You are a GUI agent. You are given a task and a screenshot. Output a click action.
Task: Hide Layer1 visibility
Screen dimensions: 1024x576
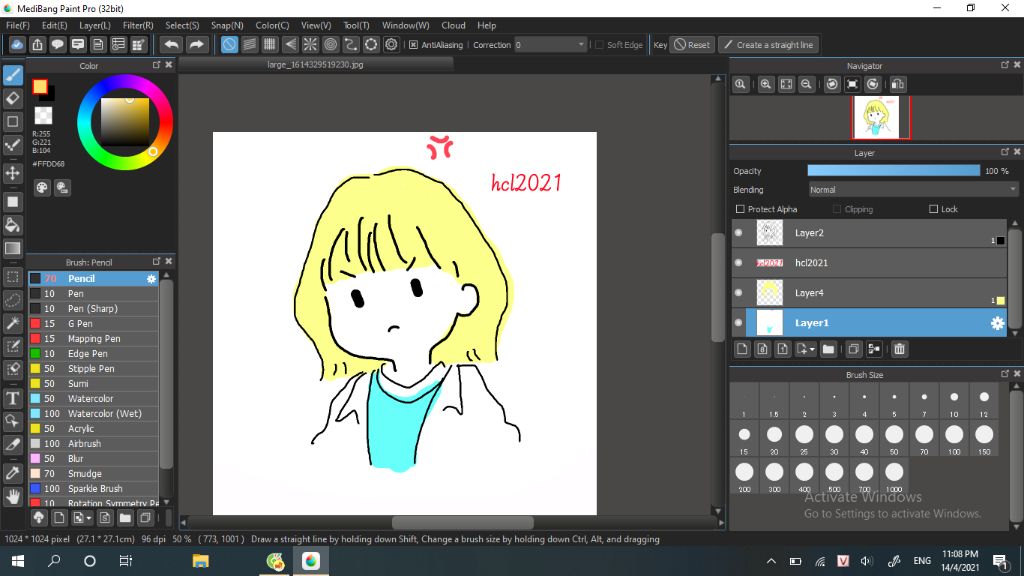[x=739, y=323]
